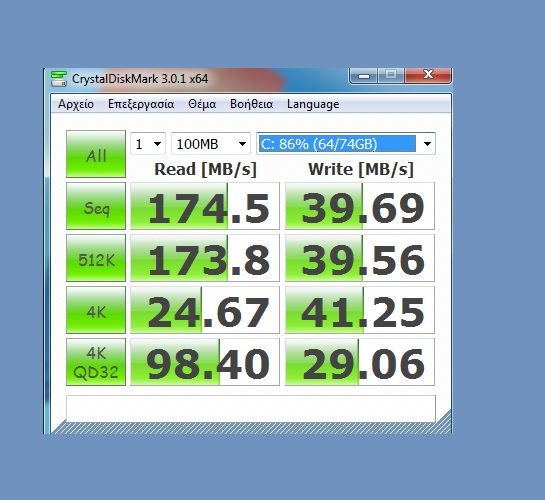Run all benchmarks with the All button
The image size is (545, 500).
(96, 154)
